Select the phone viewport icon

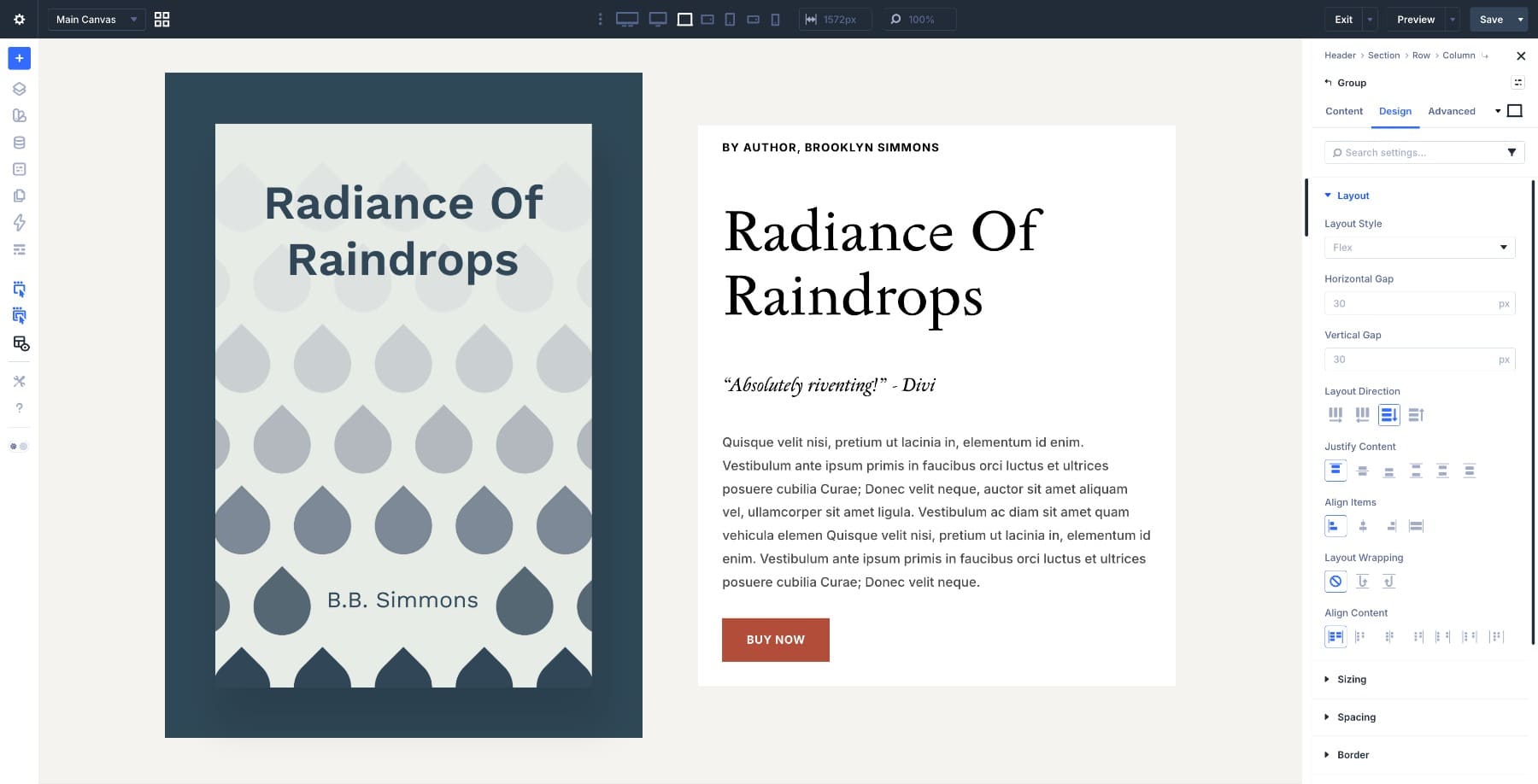pos(775,19)
